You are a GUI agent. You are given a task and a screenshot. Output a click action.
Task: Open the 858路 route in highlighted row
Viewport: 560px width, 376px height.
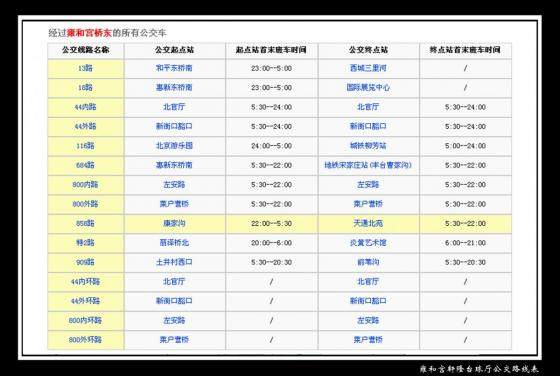(x=85, y=223)
